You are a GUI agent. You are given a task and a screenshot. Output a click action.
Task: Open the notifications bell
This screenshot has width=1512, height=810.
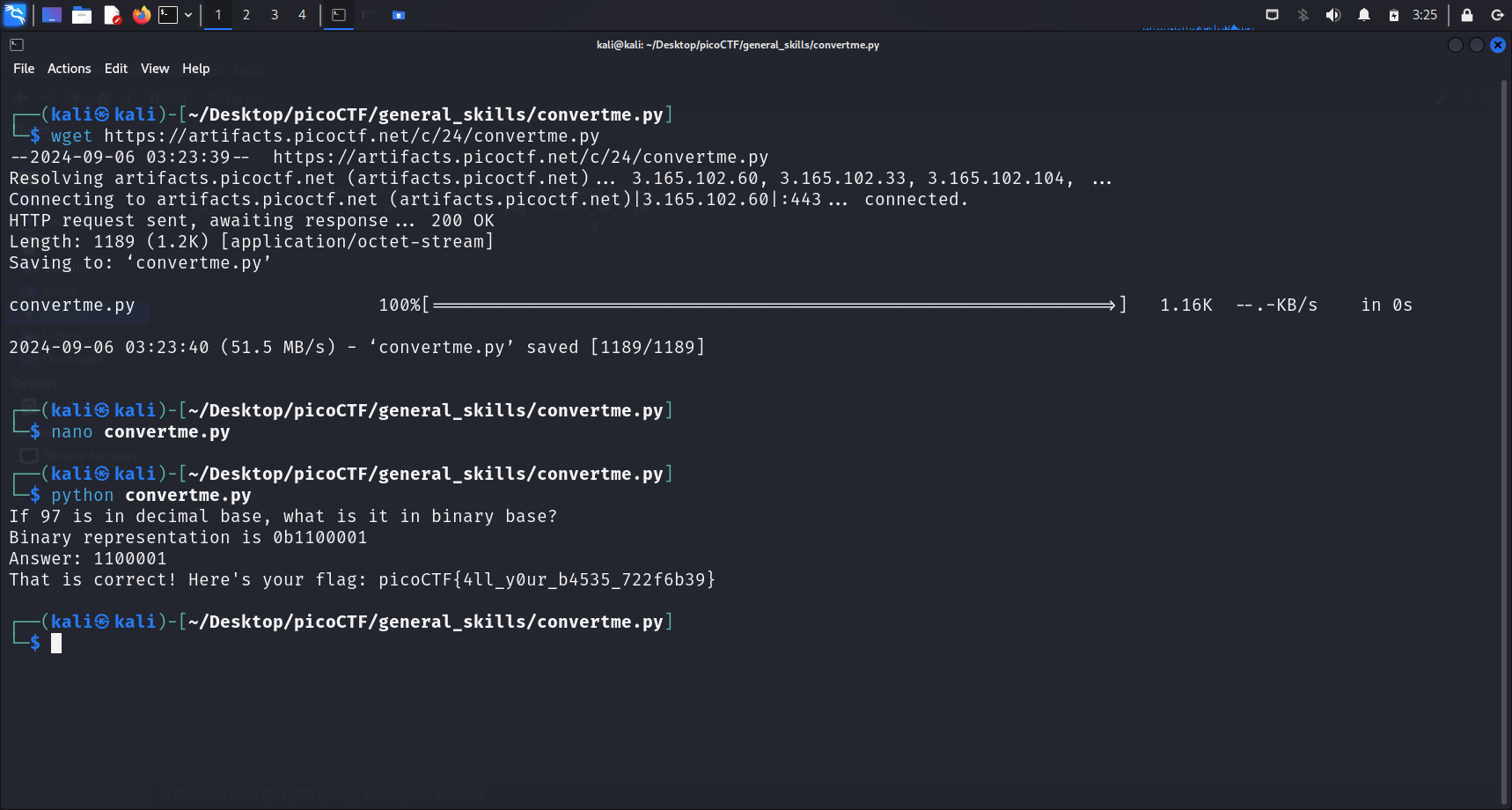click(1363, 15)
